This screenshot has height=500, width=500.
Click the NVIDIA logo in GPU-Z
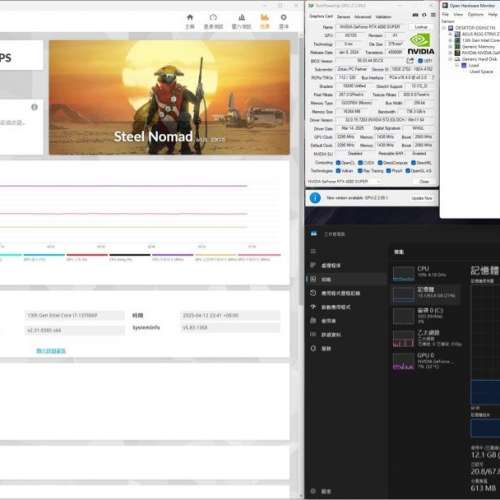click(421, 43)
